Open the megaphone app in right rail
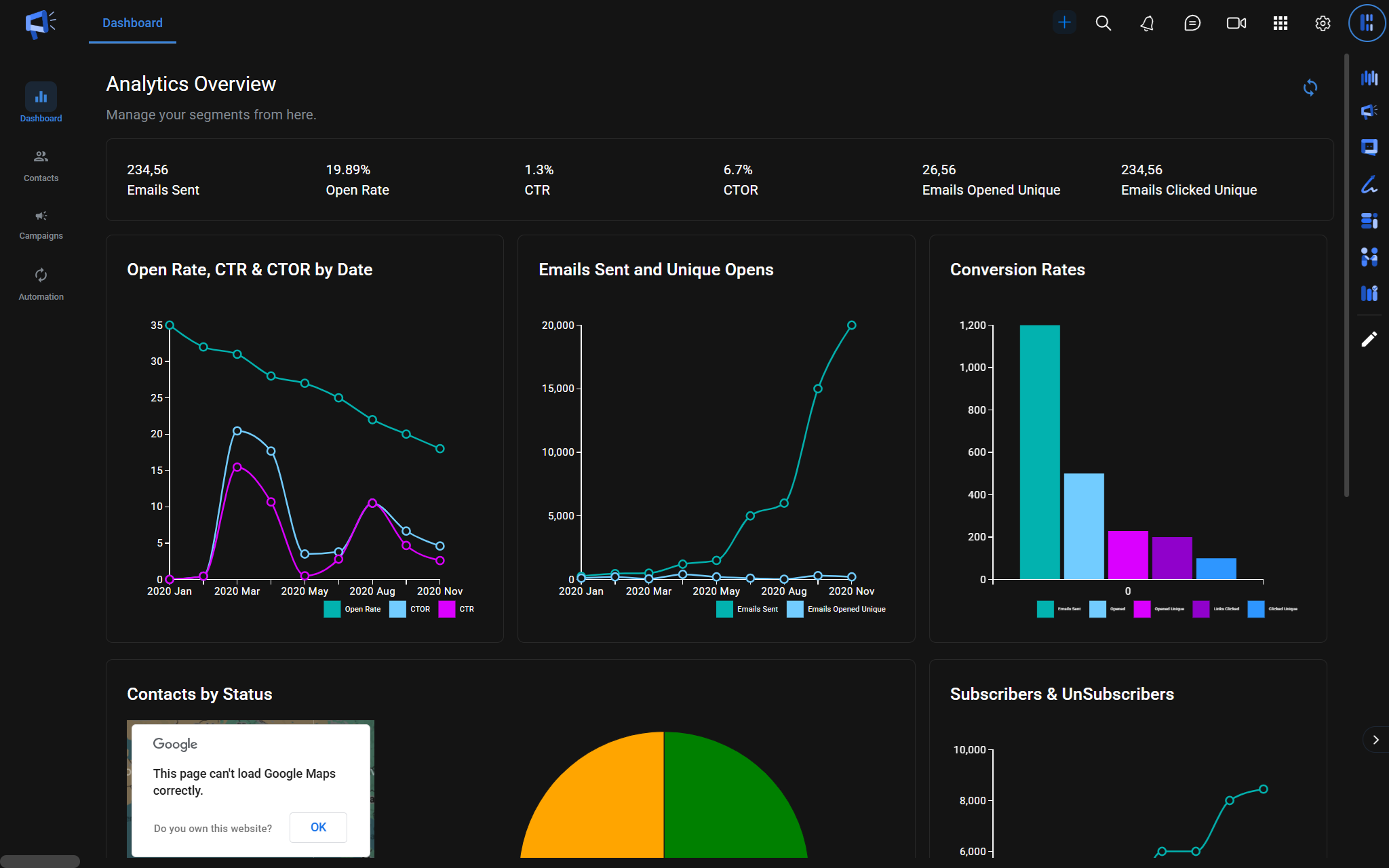This screenshot has height=868, width=1389. [x=1369, y=111]
